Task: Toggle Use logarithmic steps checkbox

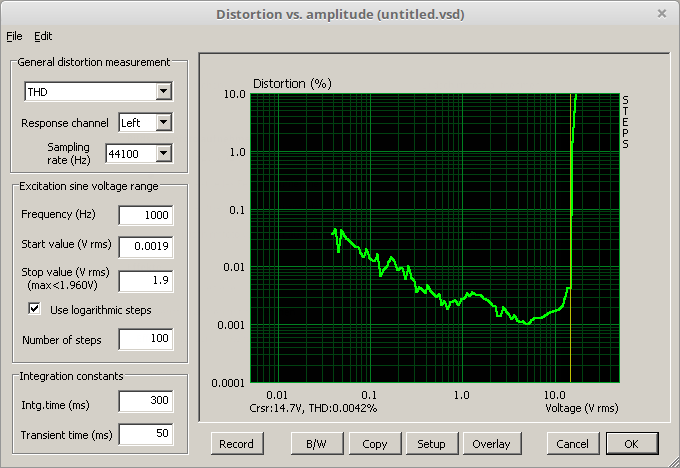Action: tap(35, 310)
